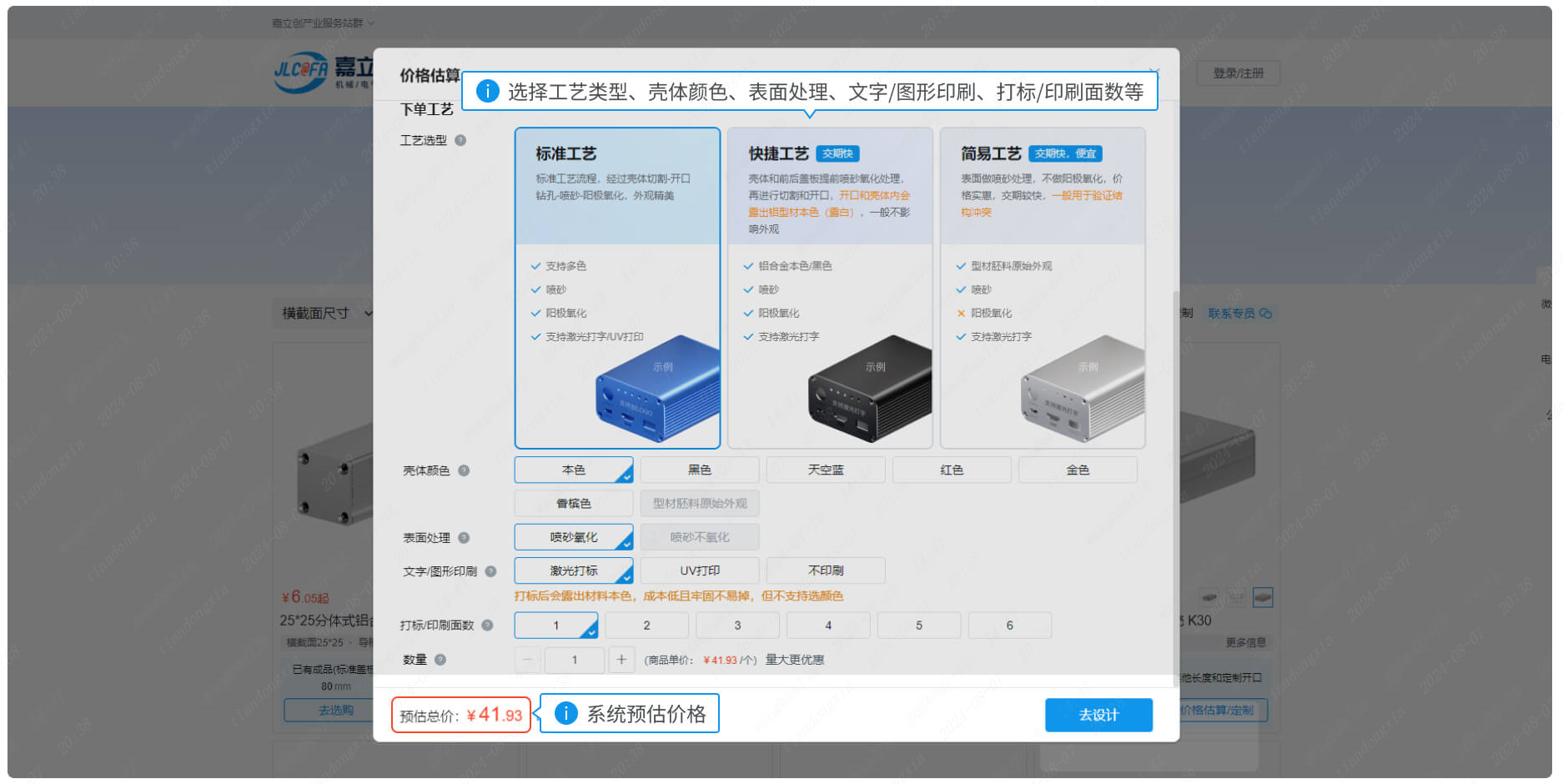This screenshot has width=1563, height=784.
Task: Close the 价格估算 dialog
Action: click(x=1154, y=72)
